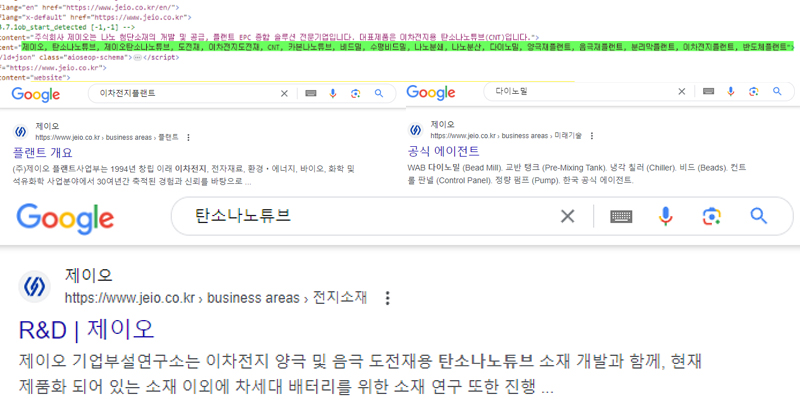Clear the 다이노밀 search query
Image resolution: width=800 pixels, height=409 pixels.
point(682,91)
